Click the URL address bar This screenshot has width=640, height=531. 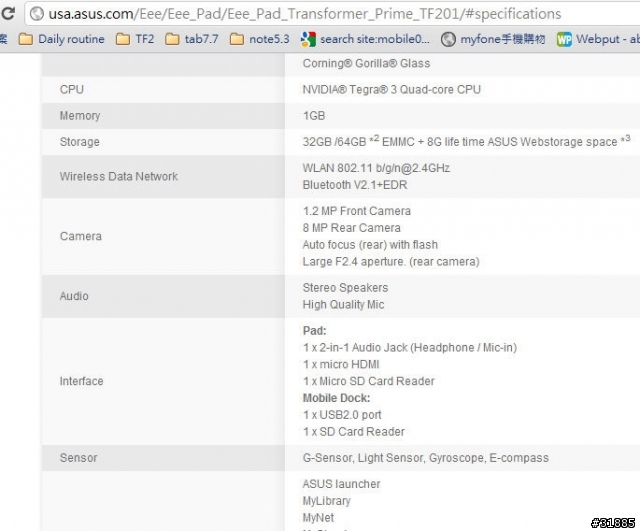[x=333, y=14]
